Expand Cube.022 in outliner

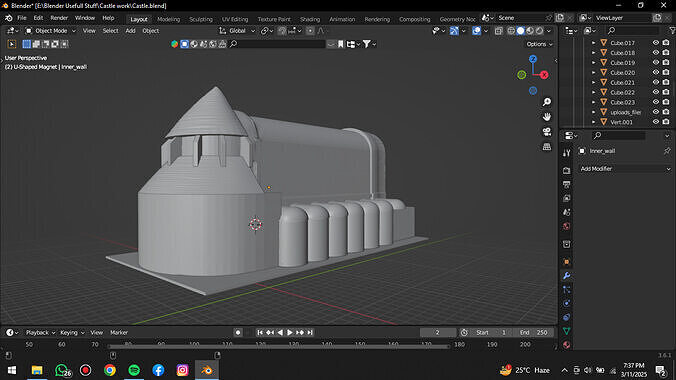593,92
